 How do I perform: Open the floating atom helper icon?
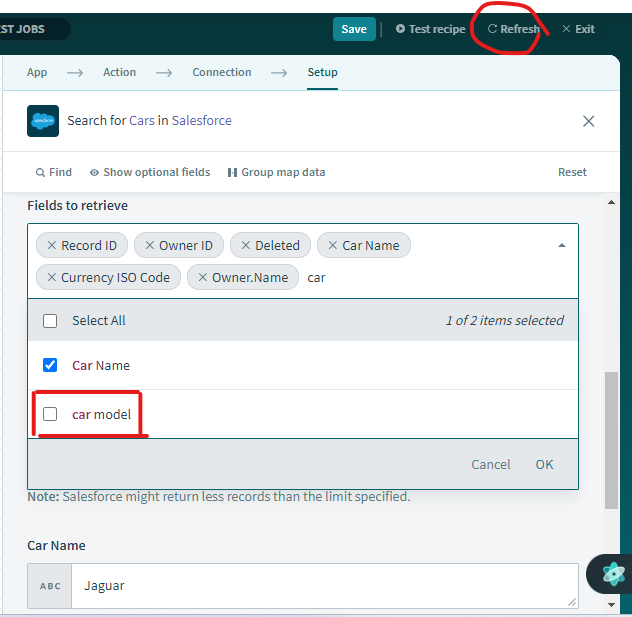click(x=613, y=574)
